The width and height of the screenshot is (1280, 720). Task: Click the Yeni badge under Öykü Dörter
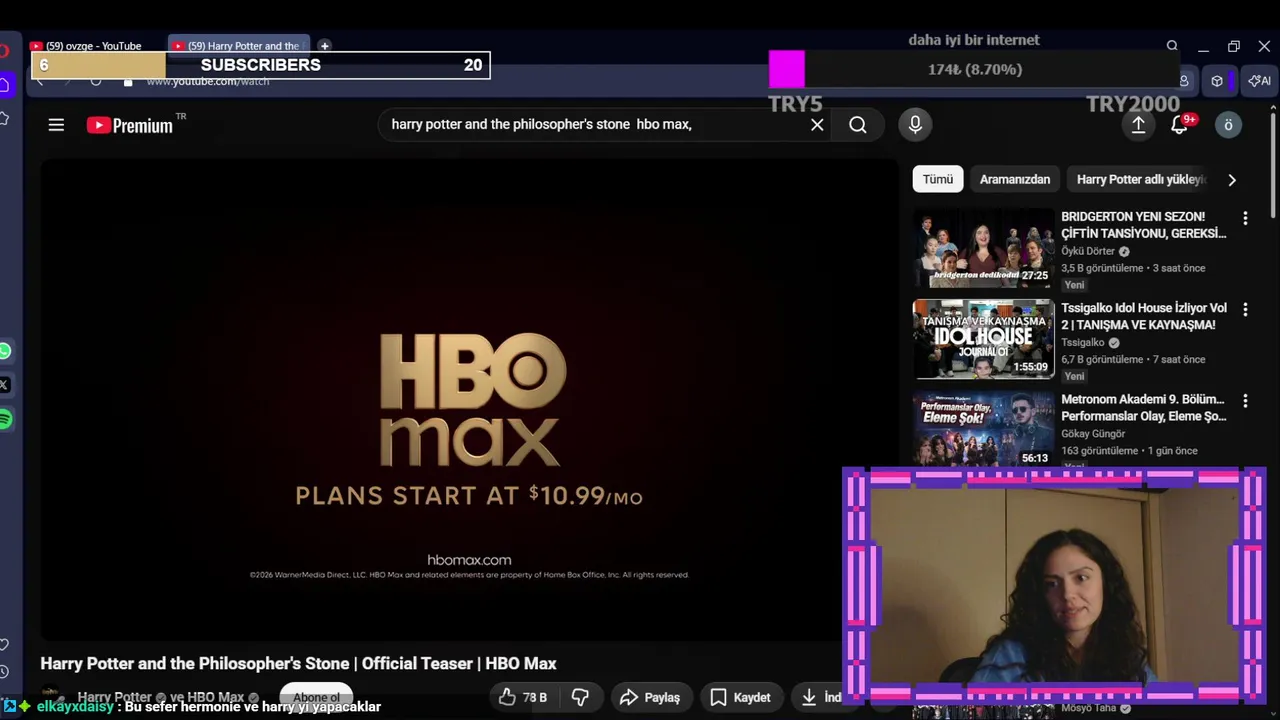pyautogui.click(x=1074, y=285)
